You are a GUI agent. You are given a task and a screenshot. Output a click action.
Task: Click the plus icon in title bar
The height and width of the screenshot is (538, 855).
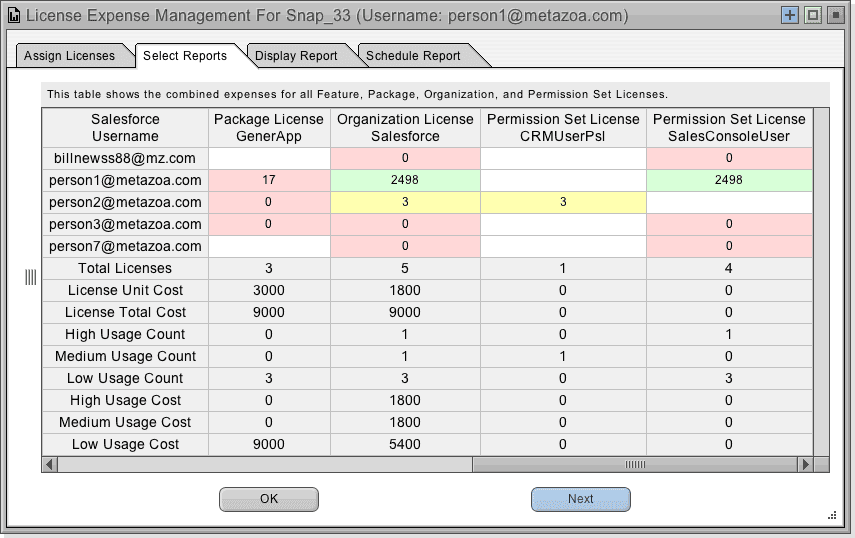pyautogui.click(x=790, y=15)
